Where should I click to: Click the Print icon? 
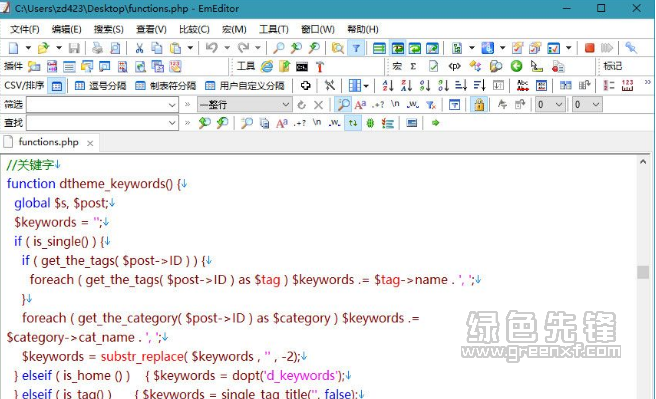click(97, 48)
